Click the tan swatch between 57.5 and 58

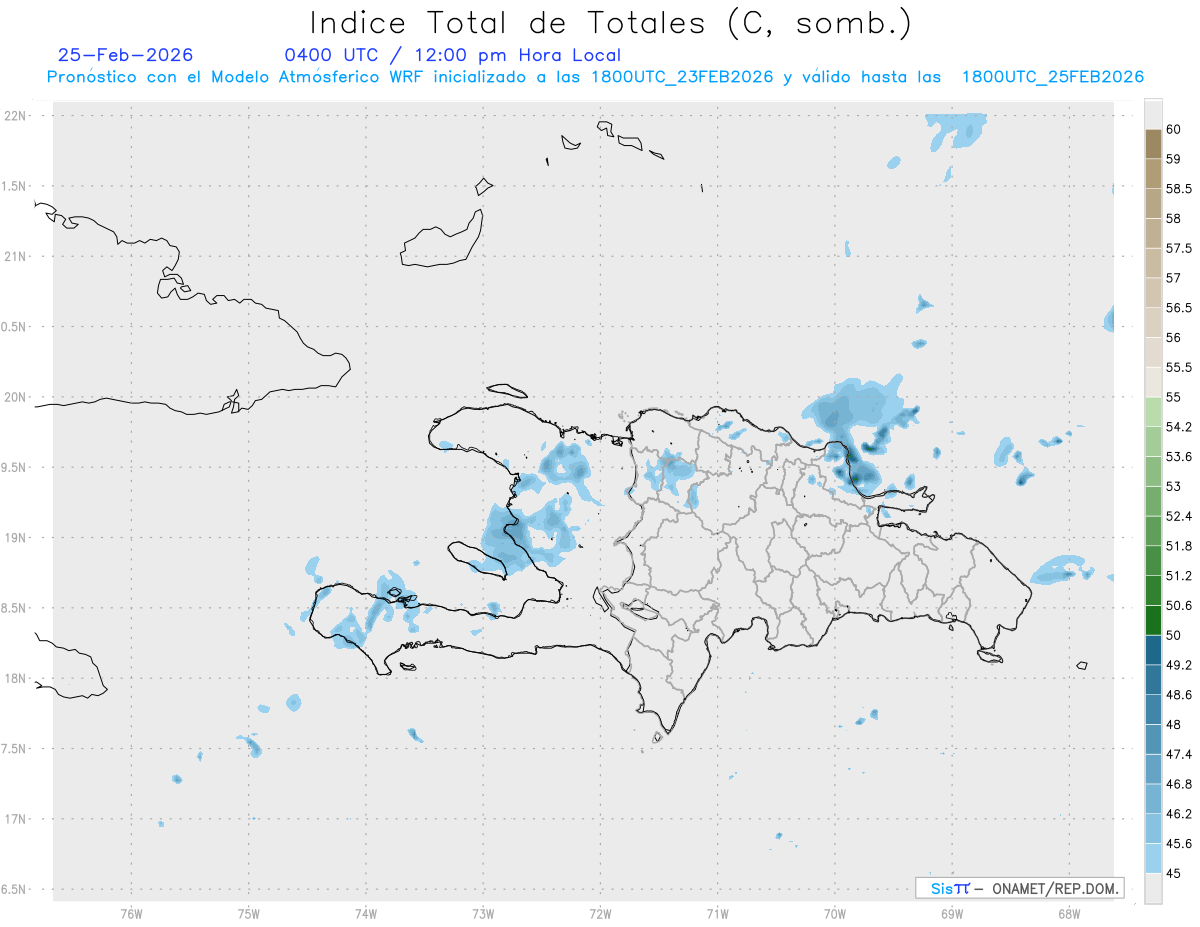(1153, 233)
